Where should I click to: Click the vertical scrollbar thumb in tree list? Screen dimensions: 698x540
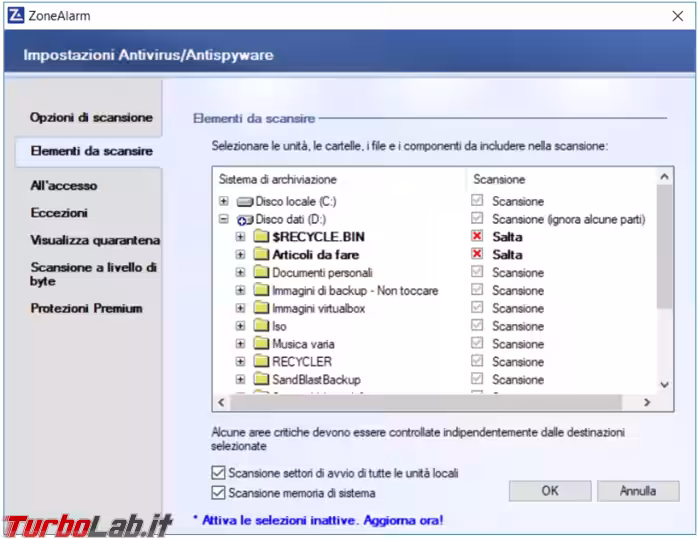click(664, 246)
